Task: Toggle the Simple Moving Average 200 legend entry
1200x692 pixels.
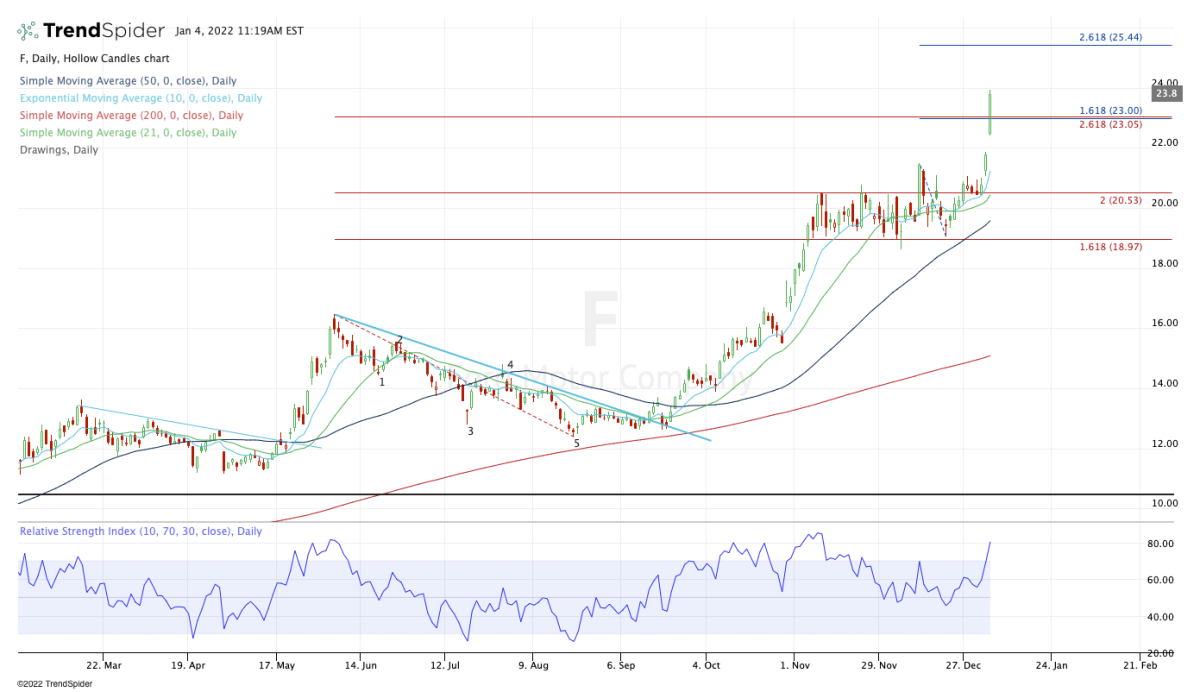Action: (130, 115)
